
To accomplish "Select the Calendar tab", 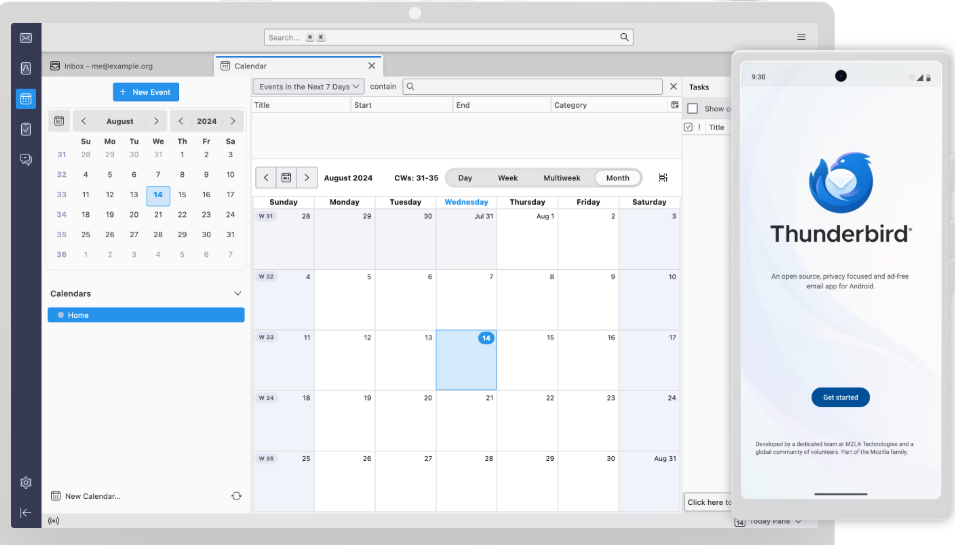I will [x=298, y=66].
